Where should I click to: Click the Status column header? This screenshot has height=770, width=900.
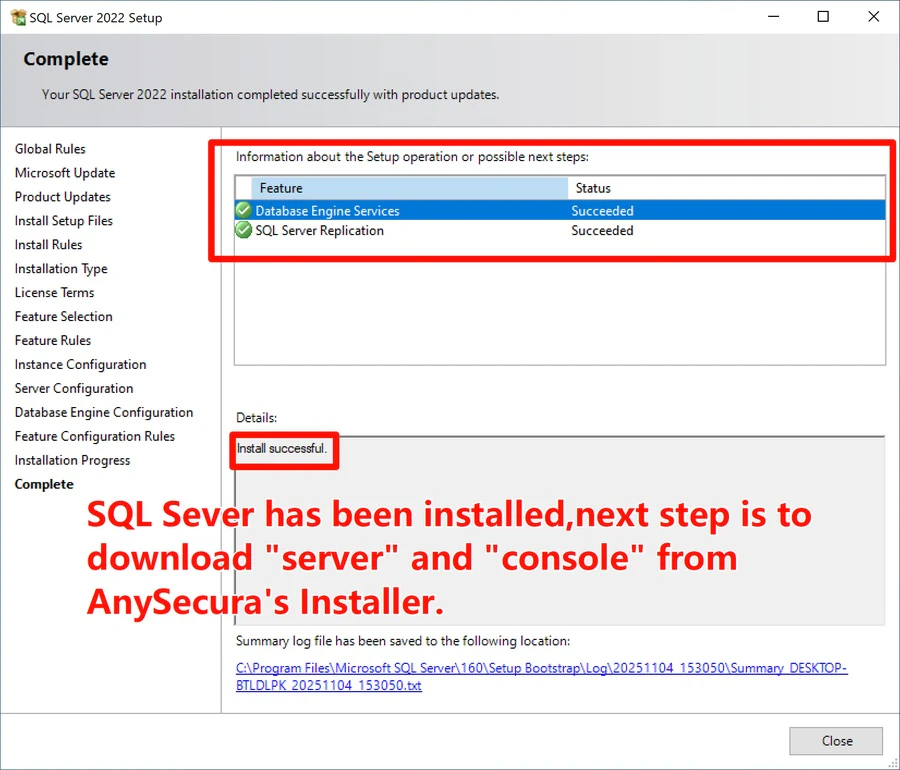click(726, 188)
